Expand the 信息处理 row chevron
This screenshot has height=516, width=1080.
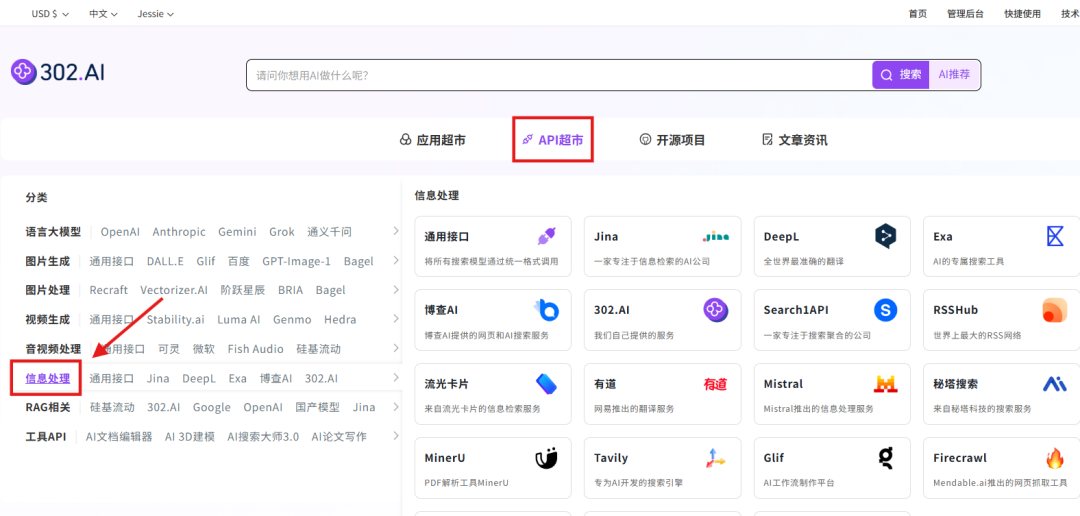(x=396, y=378)
